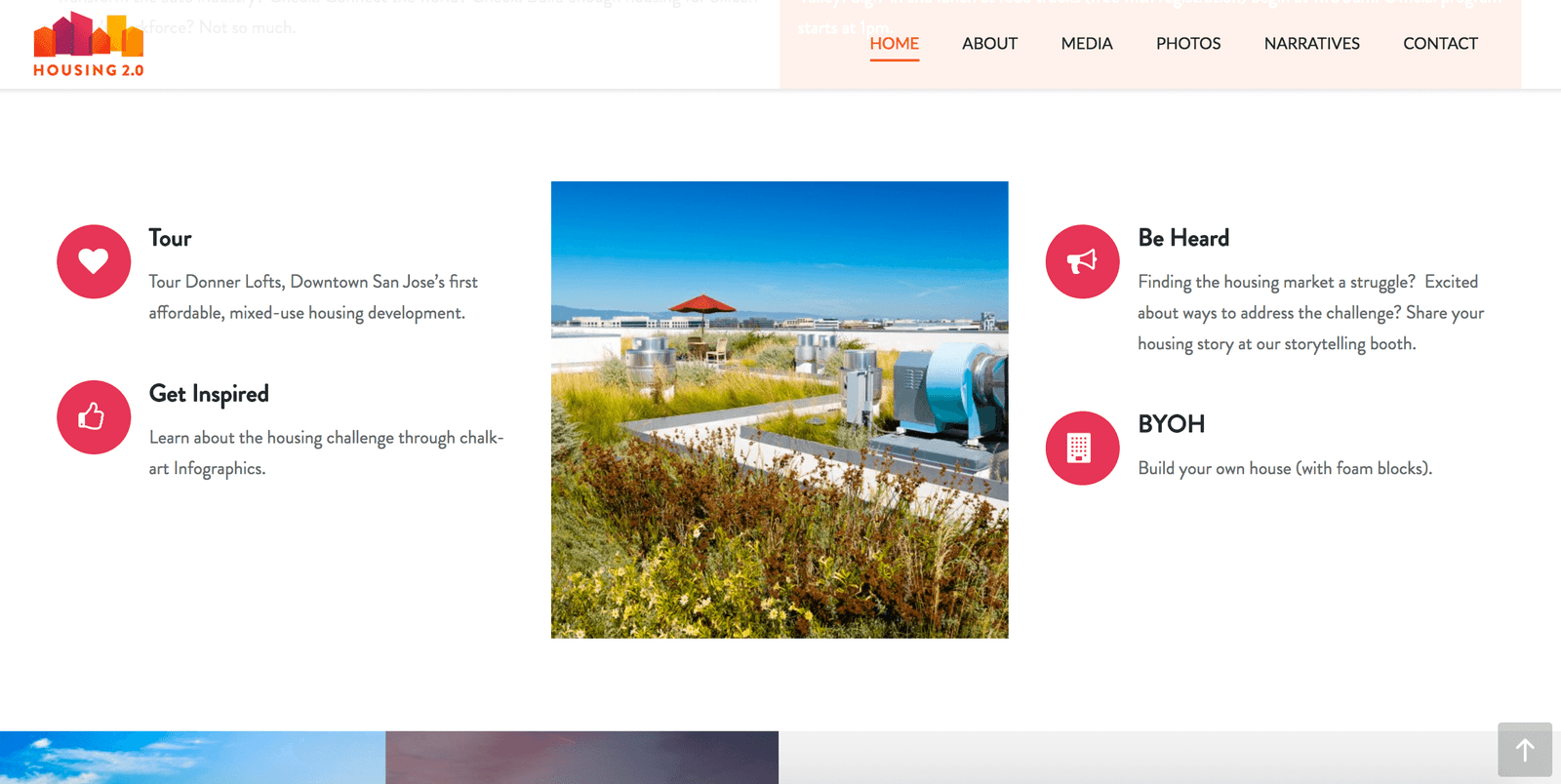Click the Tour heading

[x=170, y=238]
